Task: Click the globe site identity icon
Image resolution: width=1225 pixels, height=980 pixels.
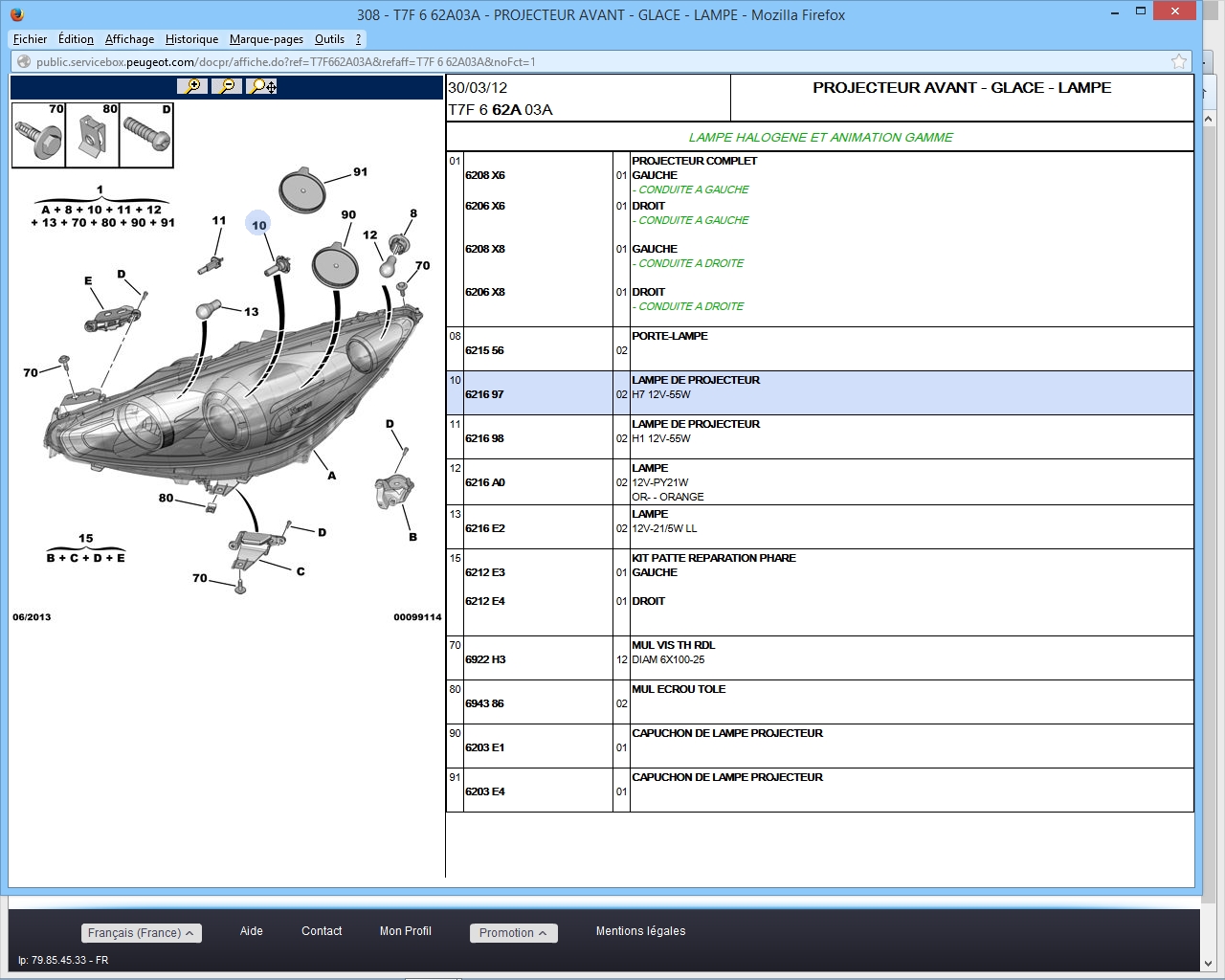Action: 24,62
